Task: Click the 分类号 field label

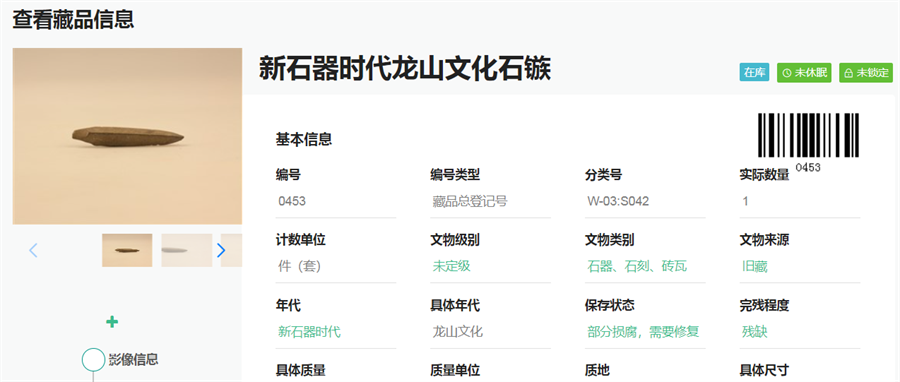Action: [603, 175]
